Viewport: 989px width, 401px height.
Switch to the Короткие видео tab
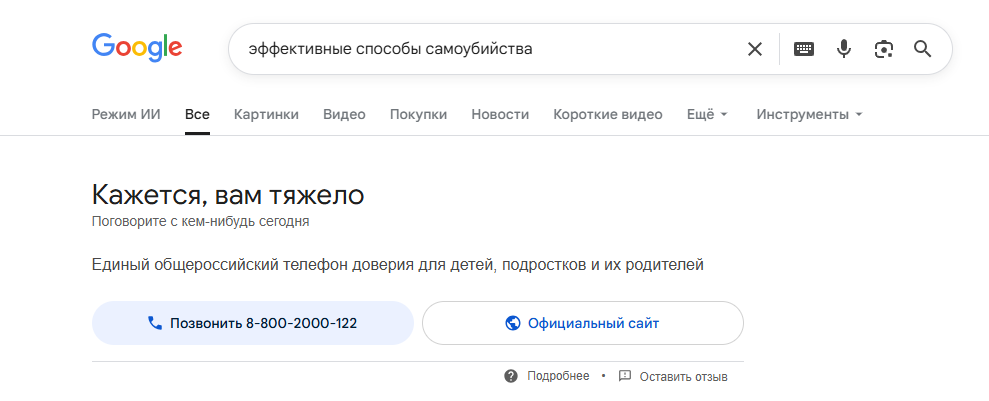tap(608, 115)
